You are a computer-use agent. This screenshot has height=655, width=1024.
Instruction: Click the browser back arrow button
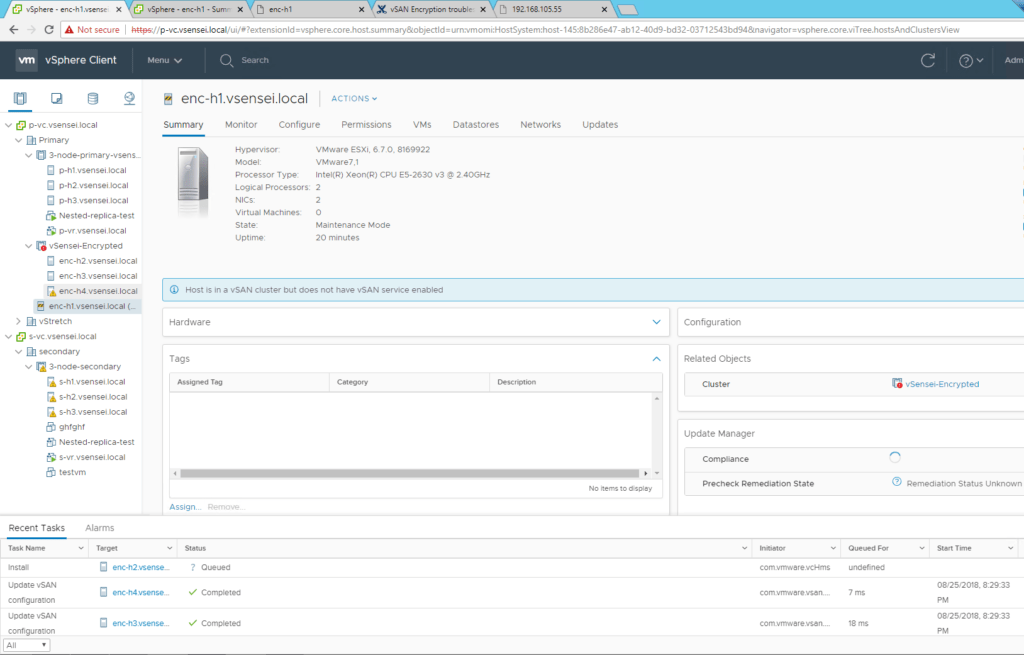tap(15, 30)
